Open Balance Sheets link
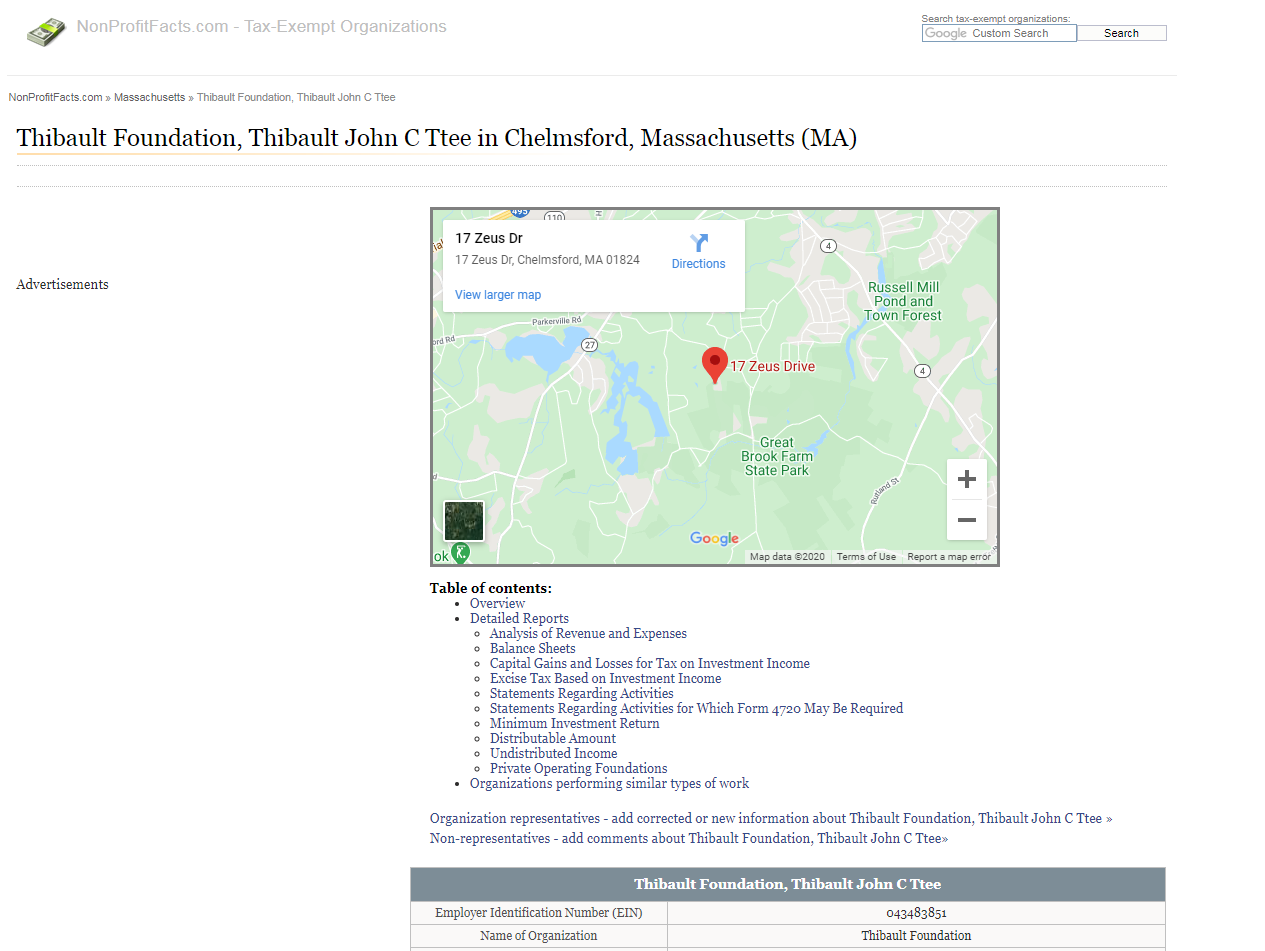Screen dimensions: 1265x951 pyautogui.click(x=532, y=648)
